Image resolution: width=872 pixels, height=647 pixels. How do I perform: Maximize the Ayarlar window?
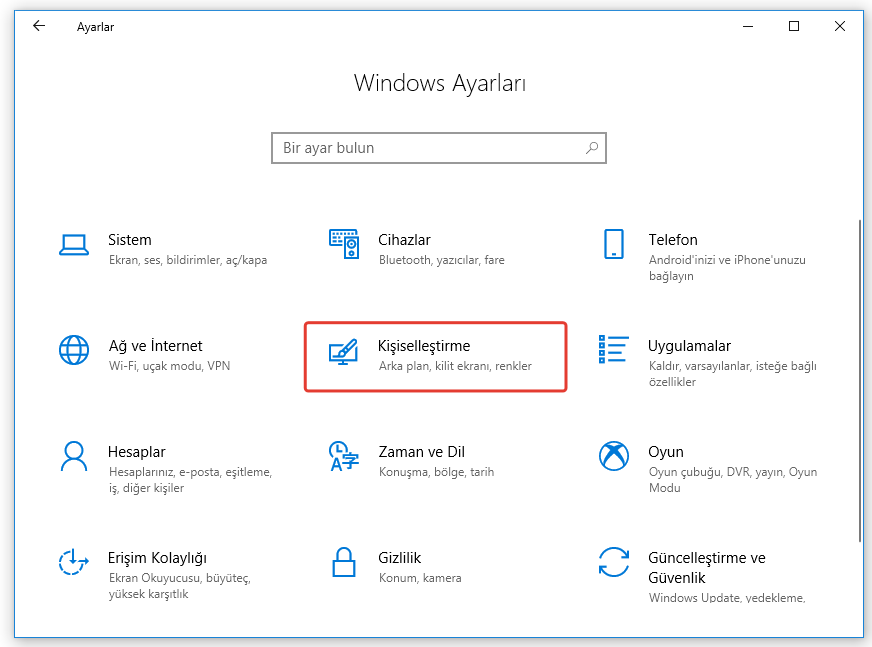coord(794,27)
